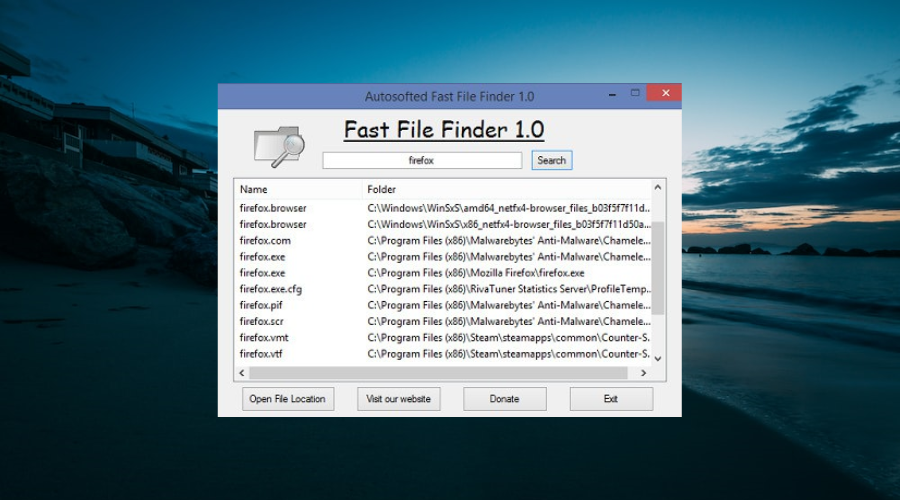The image size is (900, 500).
Task: Click the results list scroll down arrow
Action: click(x=658, y=359)
